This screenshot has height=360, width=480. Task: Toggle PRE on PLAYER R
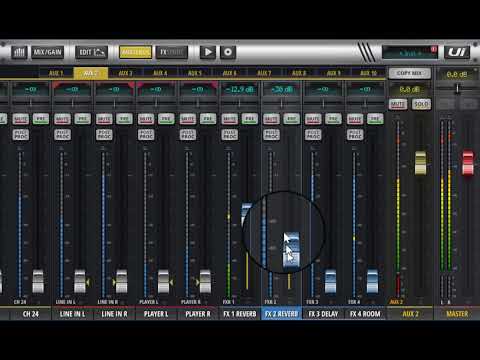[x=208, y=119]
